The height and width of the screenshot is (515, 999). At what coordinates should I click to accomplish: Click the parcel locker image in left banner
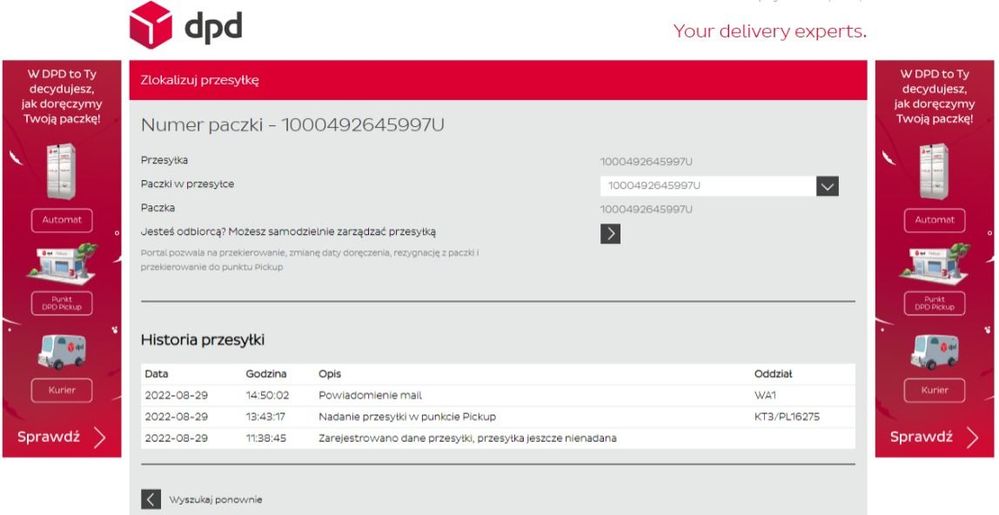(61, 171)
